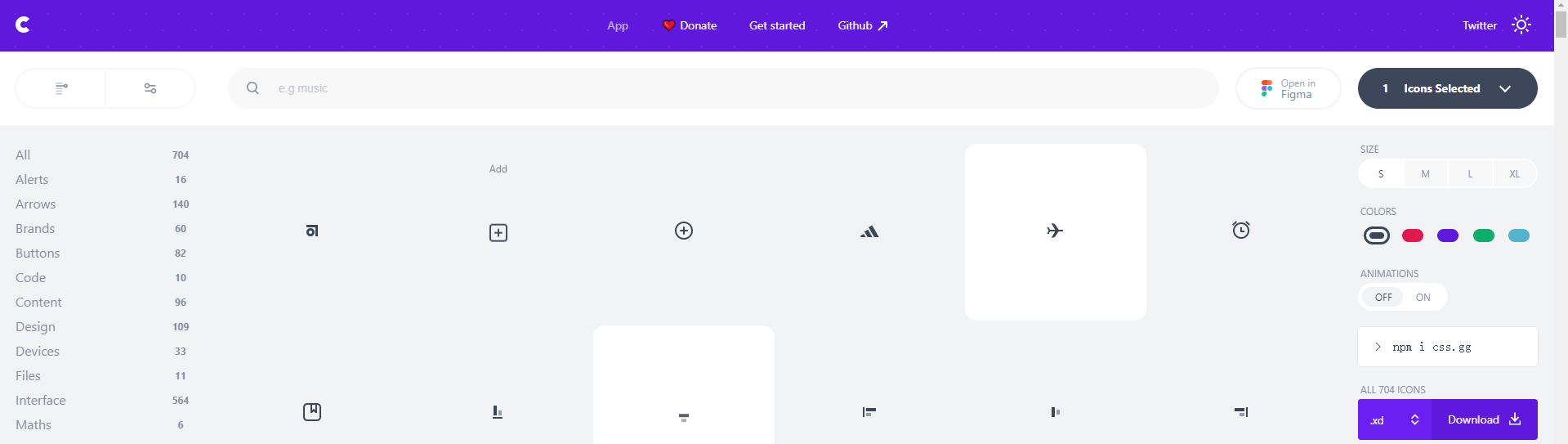
Task: Click the Figma logo icon
Action: click(1266, 88)
